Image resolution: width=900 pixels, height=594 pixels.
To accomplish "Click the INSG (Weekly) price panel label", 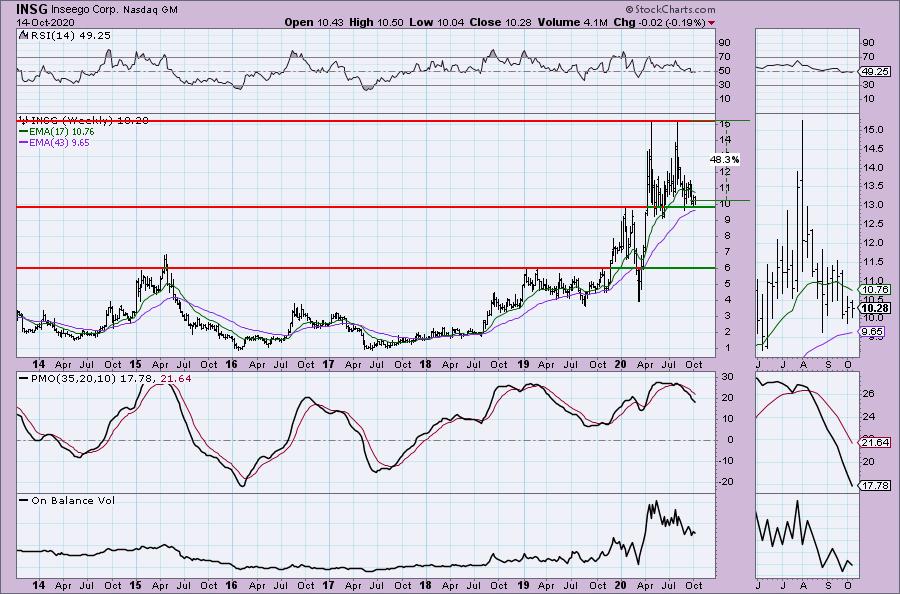I will click(x=89, y=120).
